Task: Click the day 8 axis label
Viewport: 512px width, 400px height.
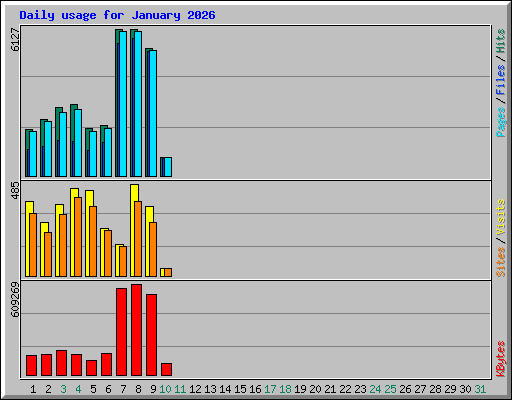Action: pyautogui.click(x=138, y=389)
